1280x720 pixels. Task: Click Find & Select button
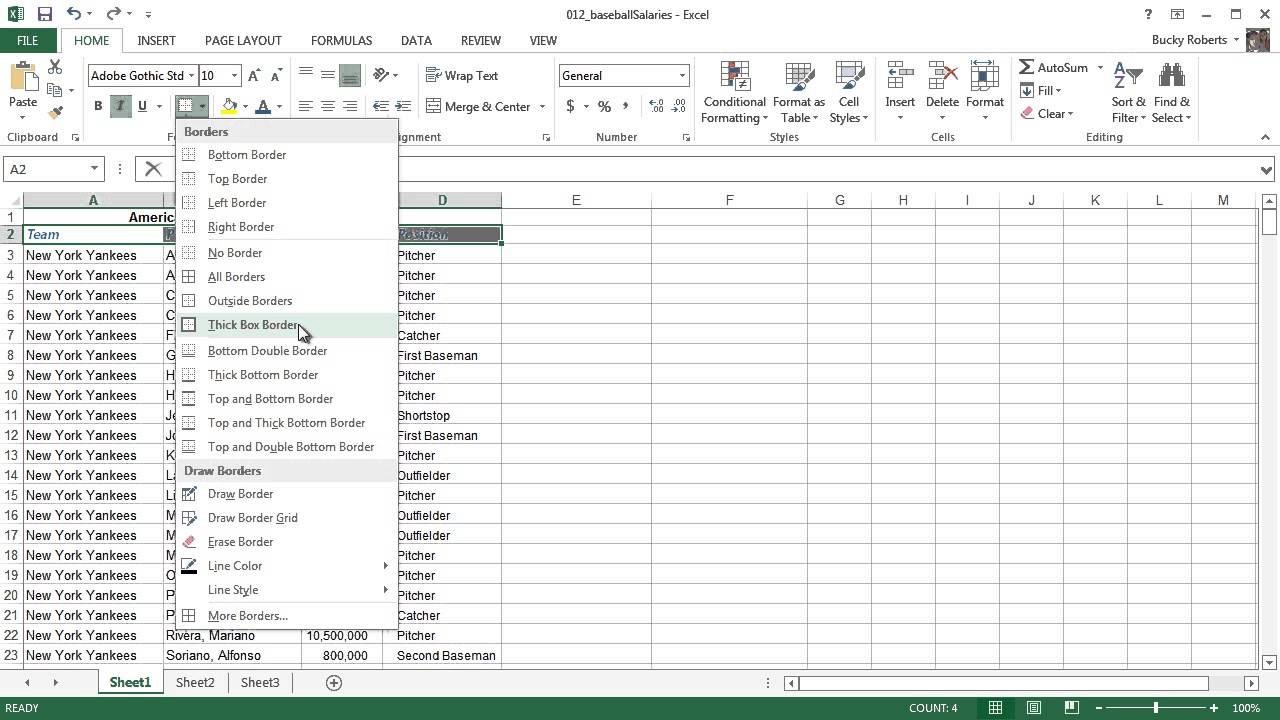click(1171, 93)
